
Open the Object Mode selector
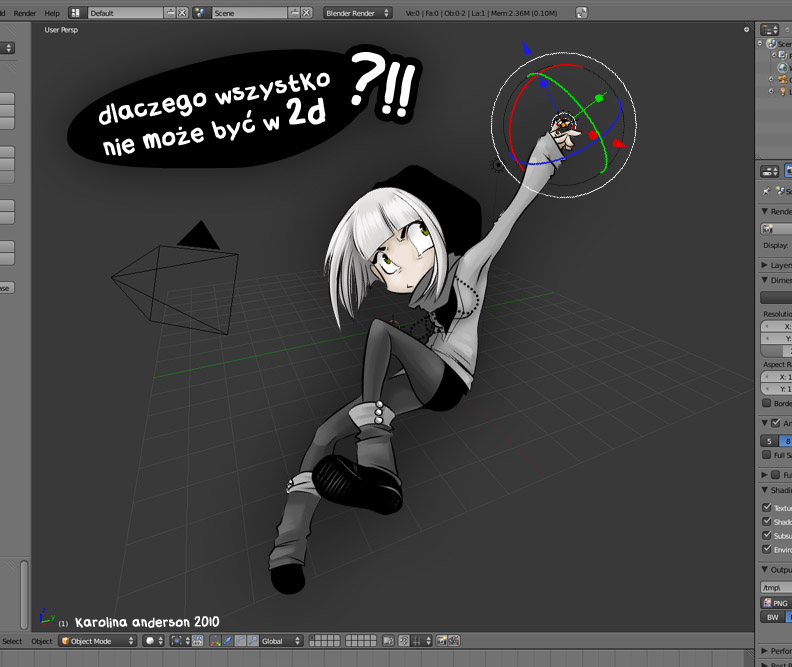[97, 641]
